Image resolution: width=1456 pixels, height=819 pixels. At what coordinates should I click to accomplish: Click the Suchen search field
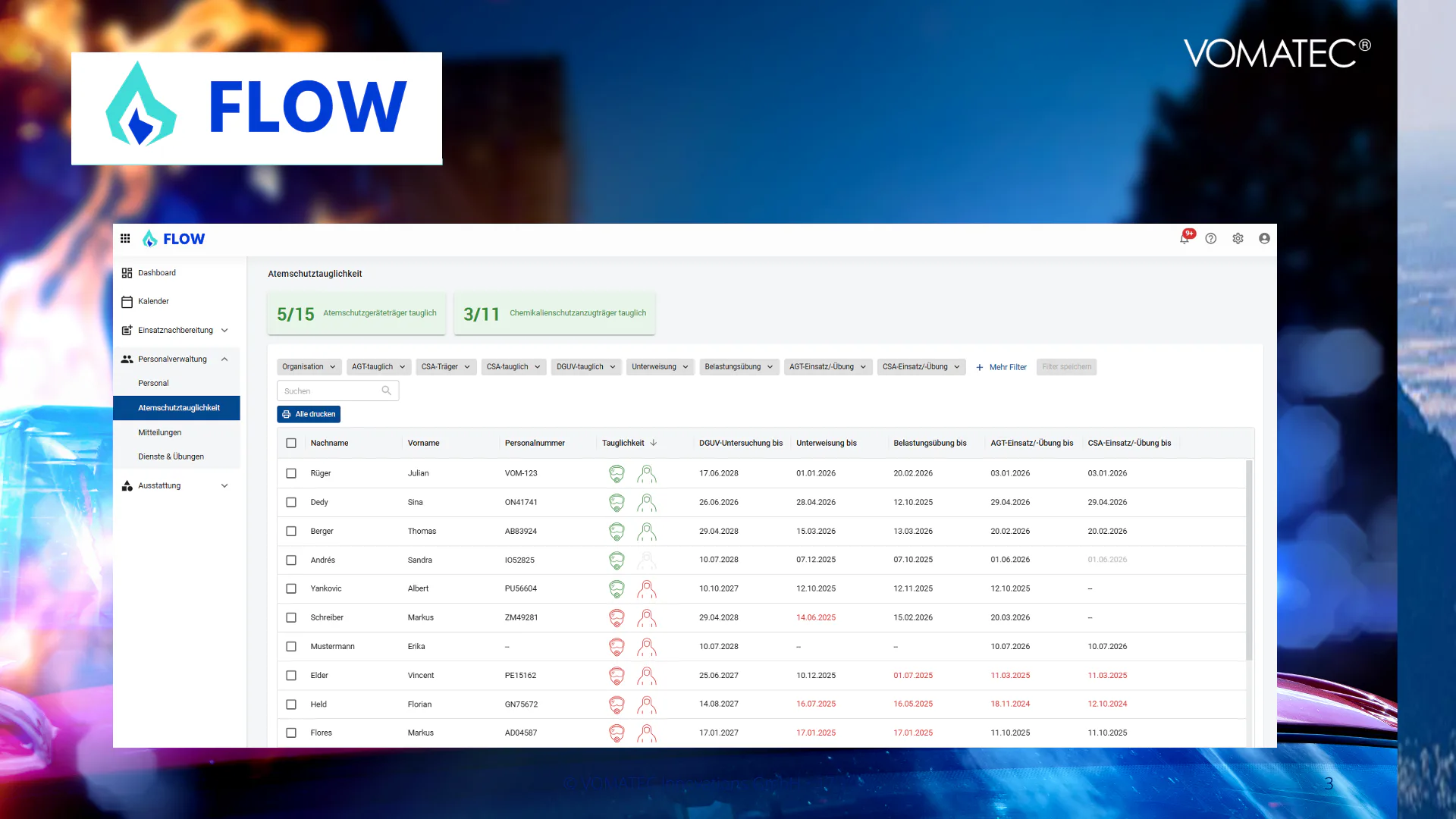tap(337, 391)
